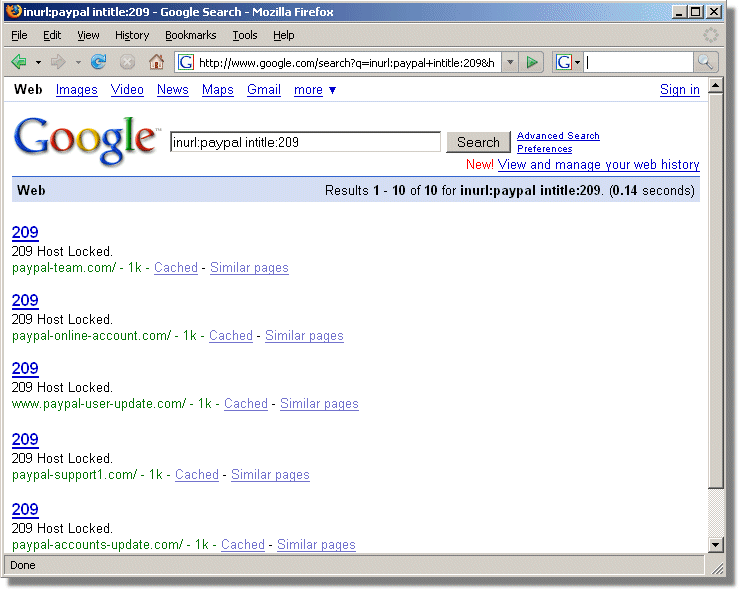Image resolution: width=739 pixels, height=590 pixels.
Task: Open the back button history dropdown arrow
Action: point(38,62)
